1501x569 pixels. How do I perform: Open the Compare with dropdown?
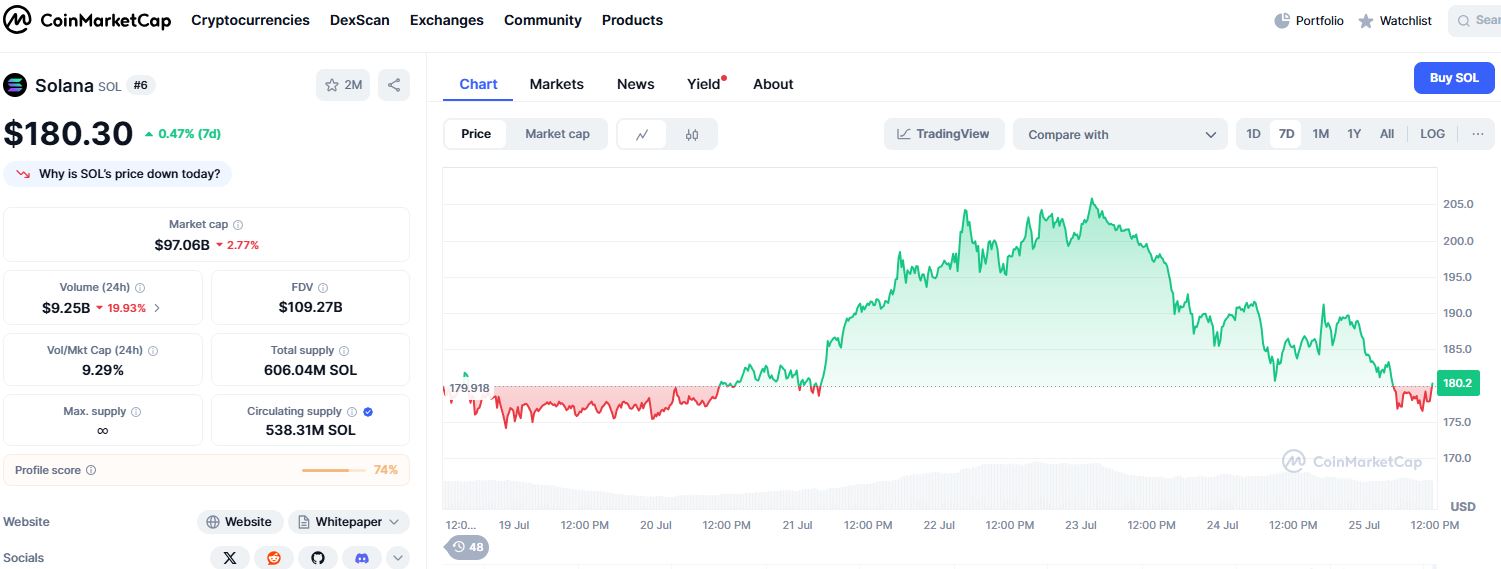[1120, 135]
